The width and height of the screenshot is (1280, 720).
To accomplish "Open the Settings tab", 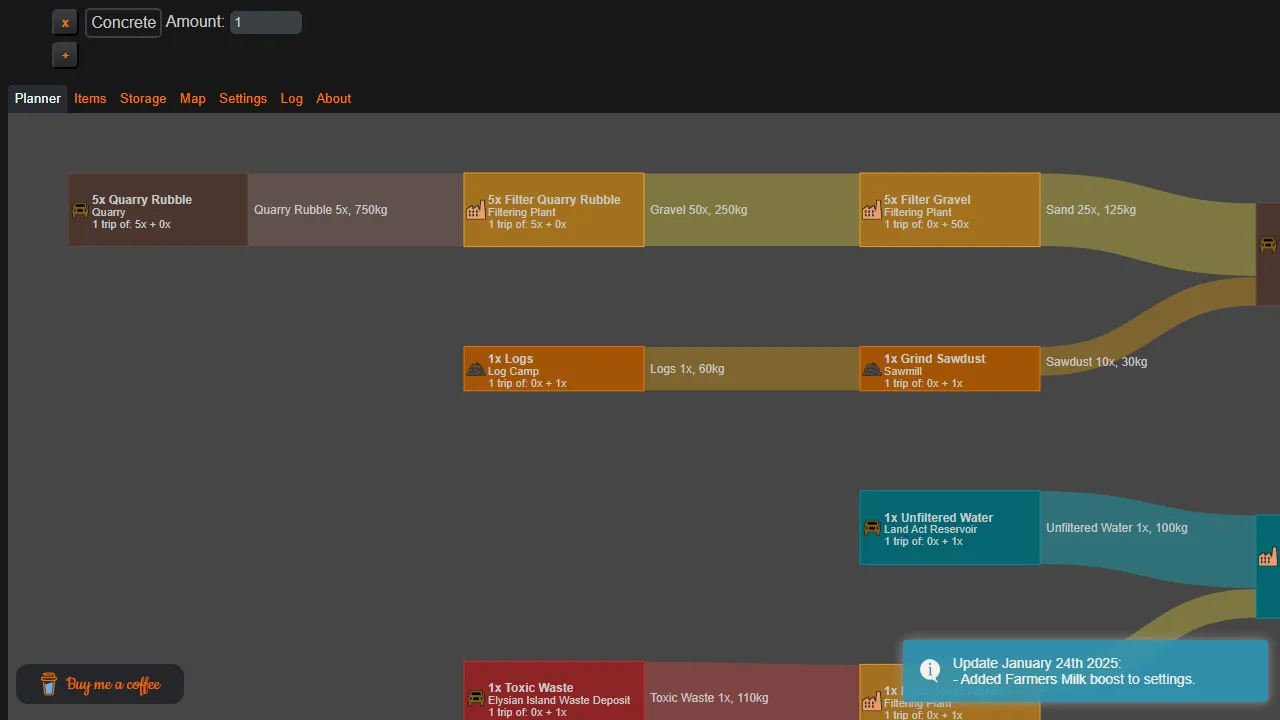I will pos(243,98).
